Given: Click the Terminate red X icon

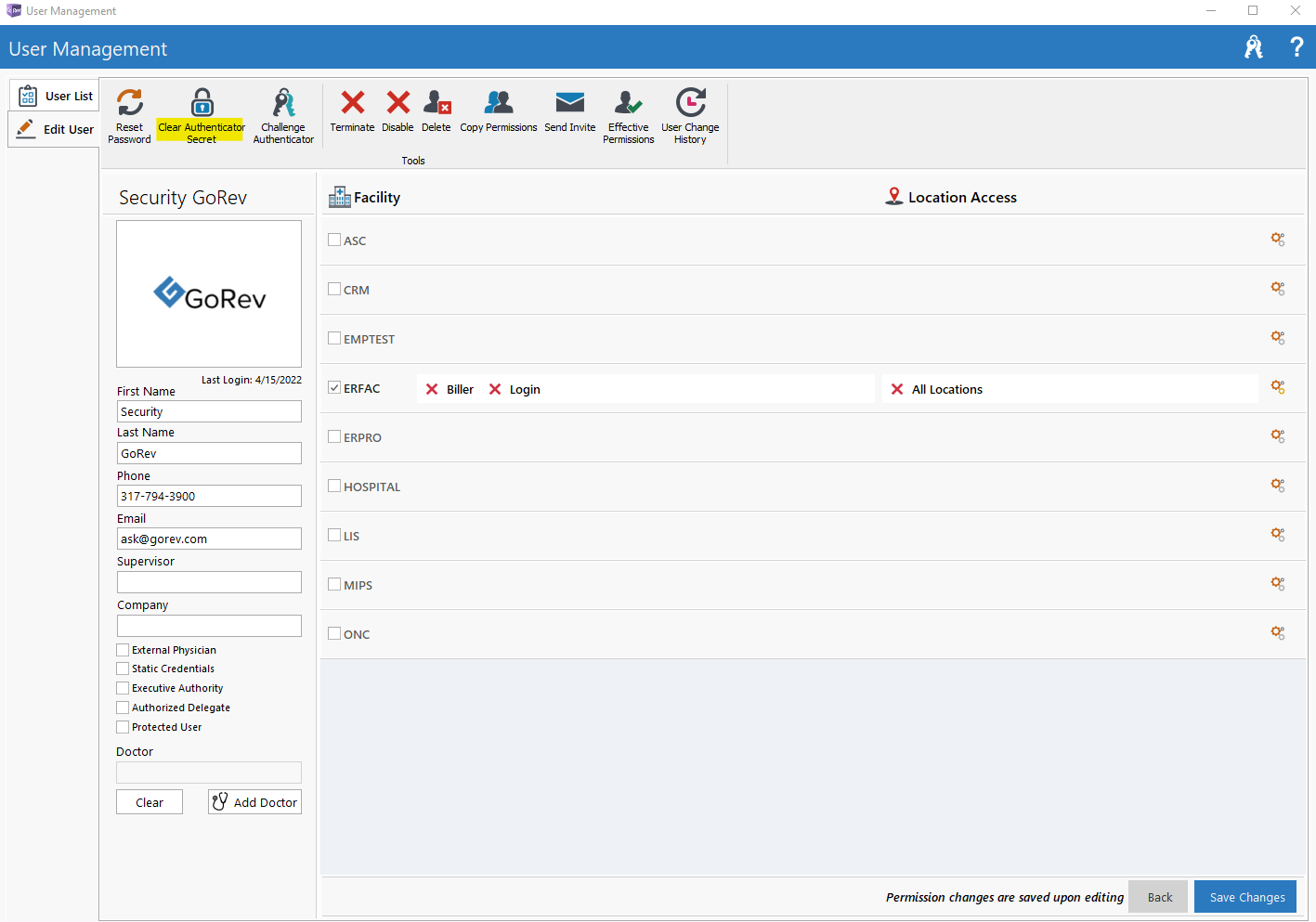Looking at the screenshot, I should click(353, 102).
